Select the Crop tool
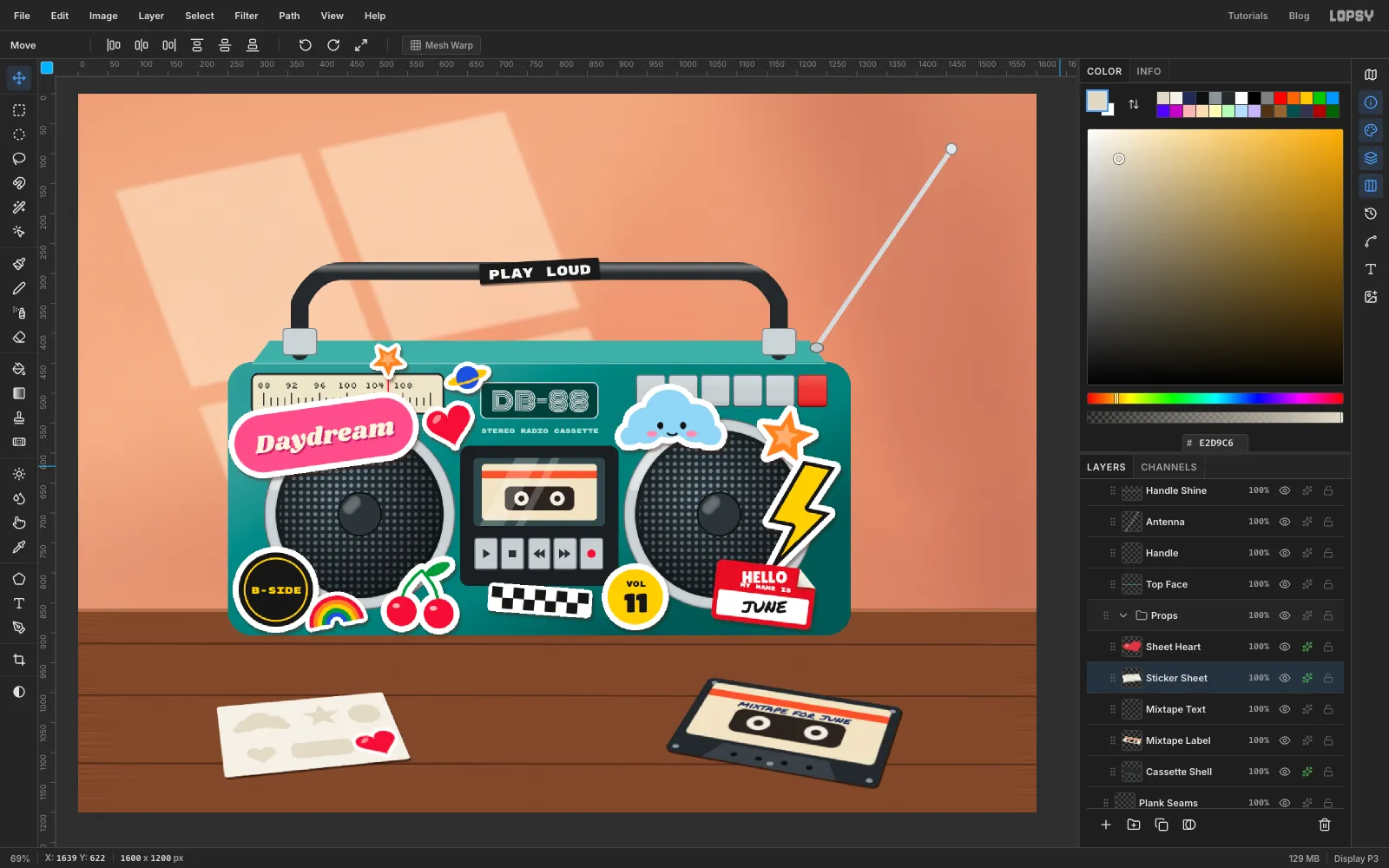Screen dimensions: 1389x868 click(19, 660)
